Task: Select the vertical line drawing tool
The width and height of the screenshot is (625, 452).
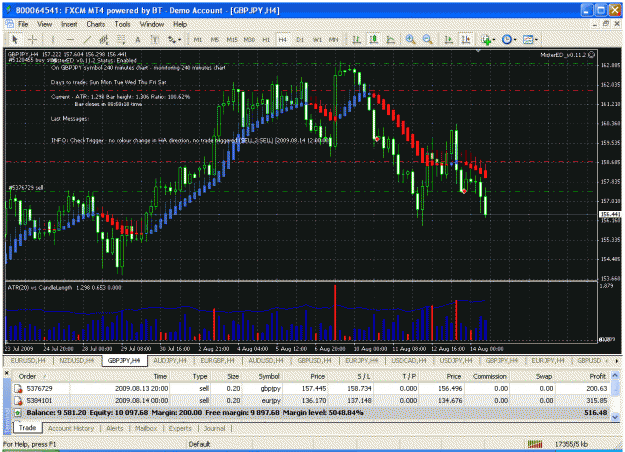Action: click(53, 39)
